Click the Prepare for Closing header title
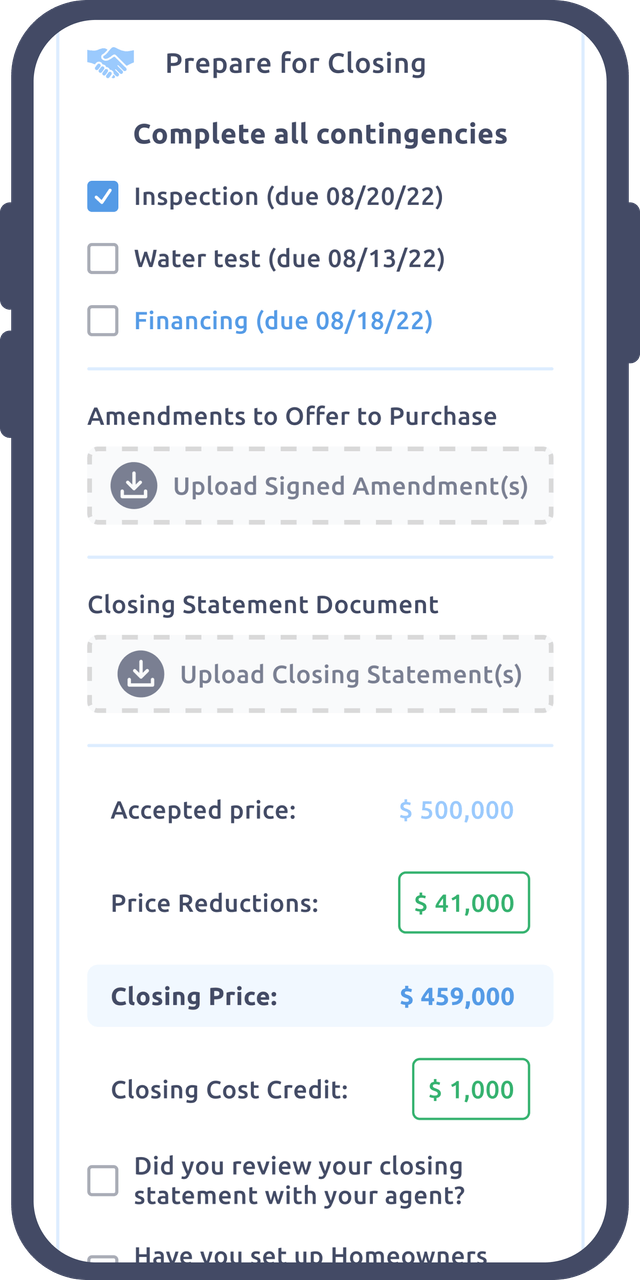This screenshot has width=640, height=1280. (x=296, y=64)
